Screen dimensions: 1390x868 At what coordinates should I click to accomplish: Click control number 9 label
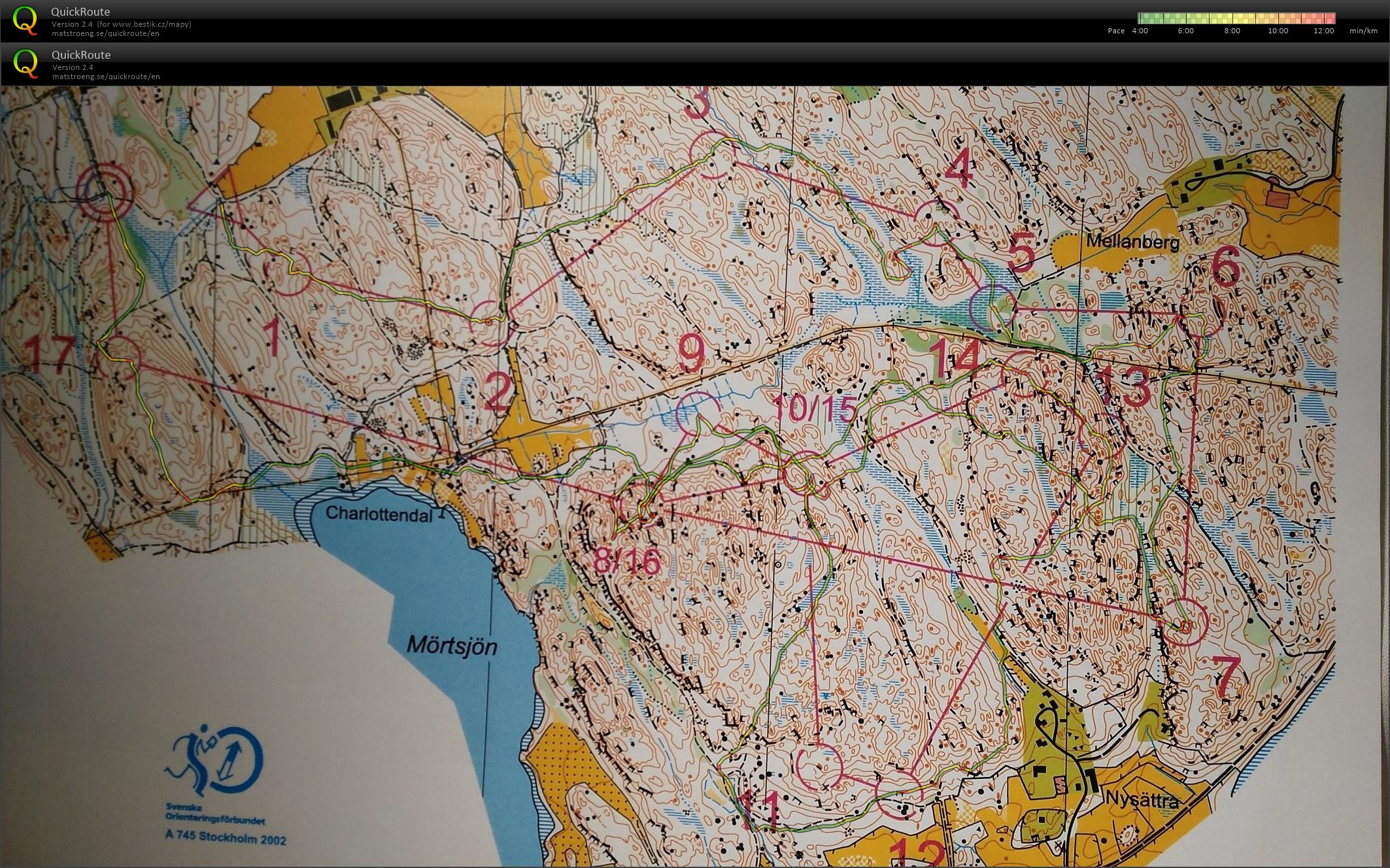tap(692, 353)
